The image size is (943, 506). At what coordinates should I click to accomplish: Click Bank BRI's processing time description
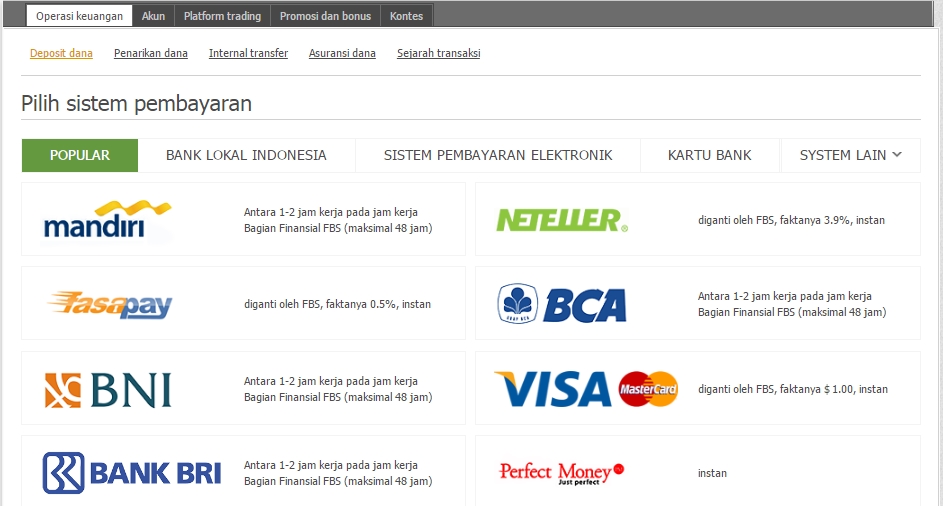tap(338, 473)
